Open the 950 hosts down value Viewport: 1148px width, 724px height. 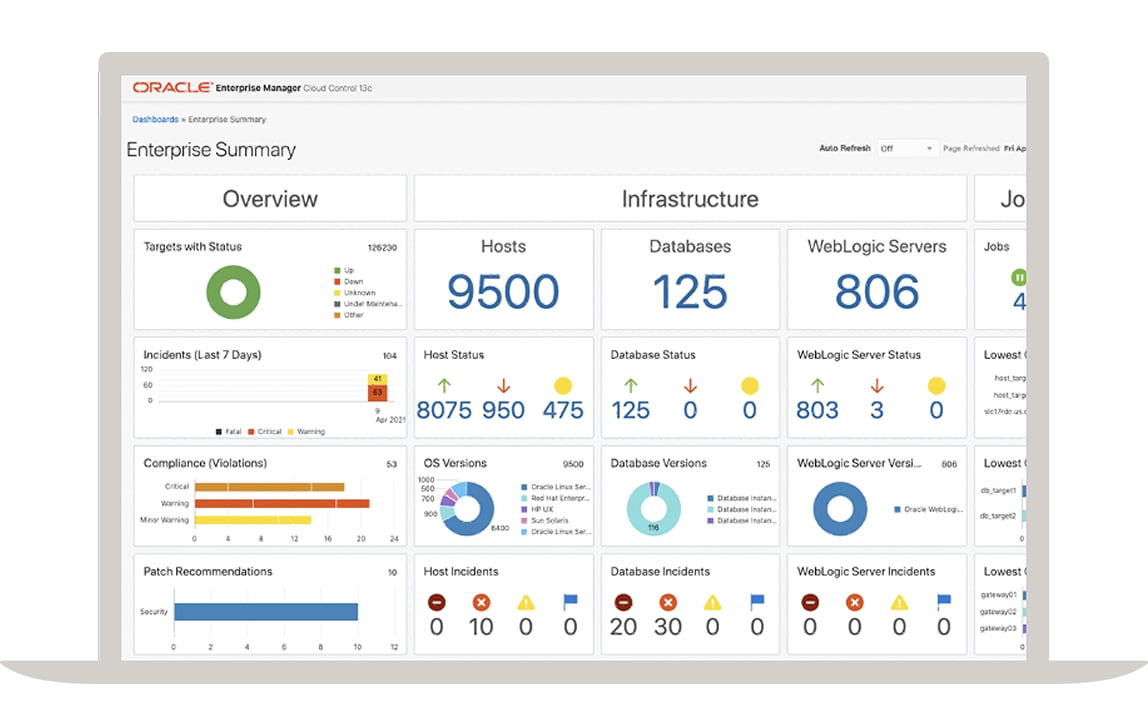(503, 410)
